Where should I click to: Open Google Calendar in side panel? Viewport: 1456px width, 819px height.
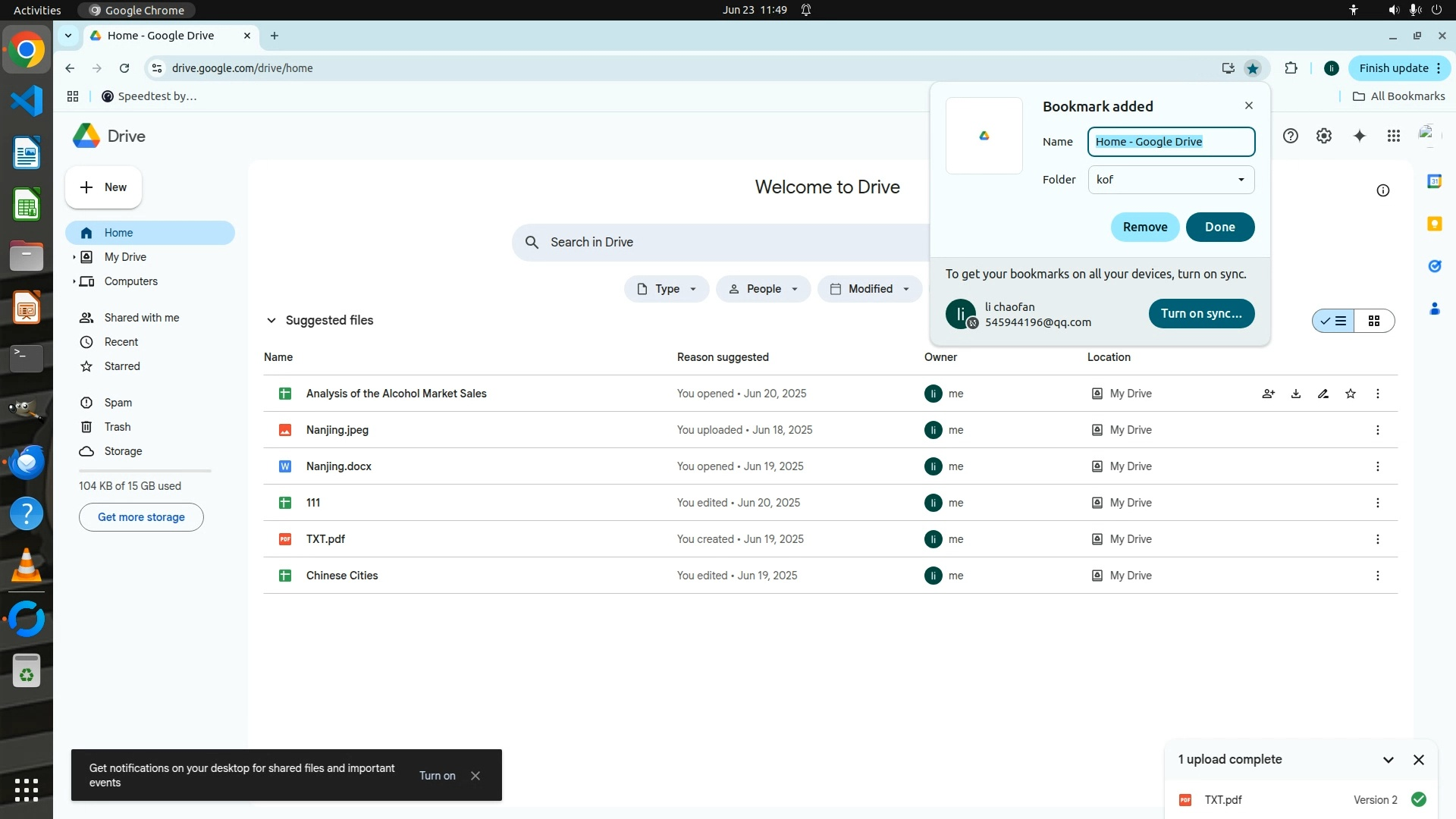click(1434, 181)
